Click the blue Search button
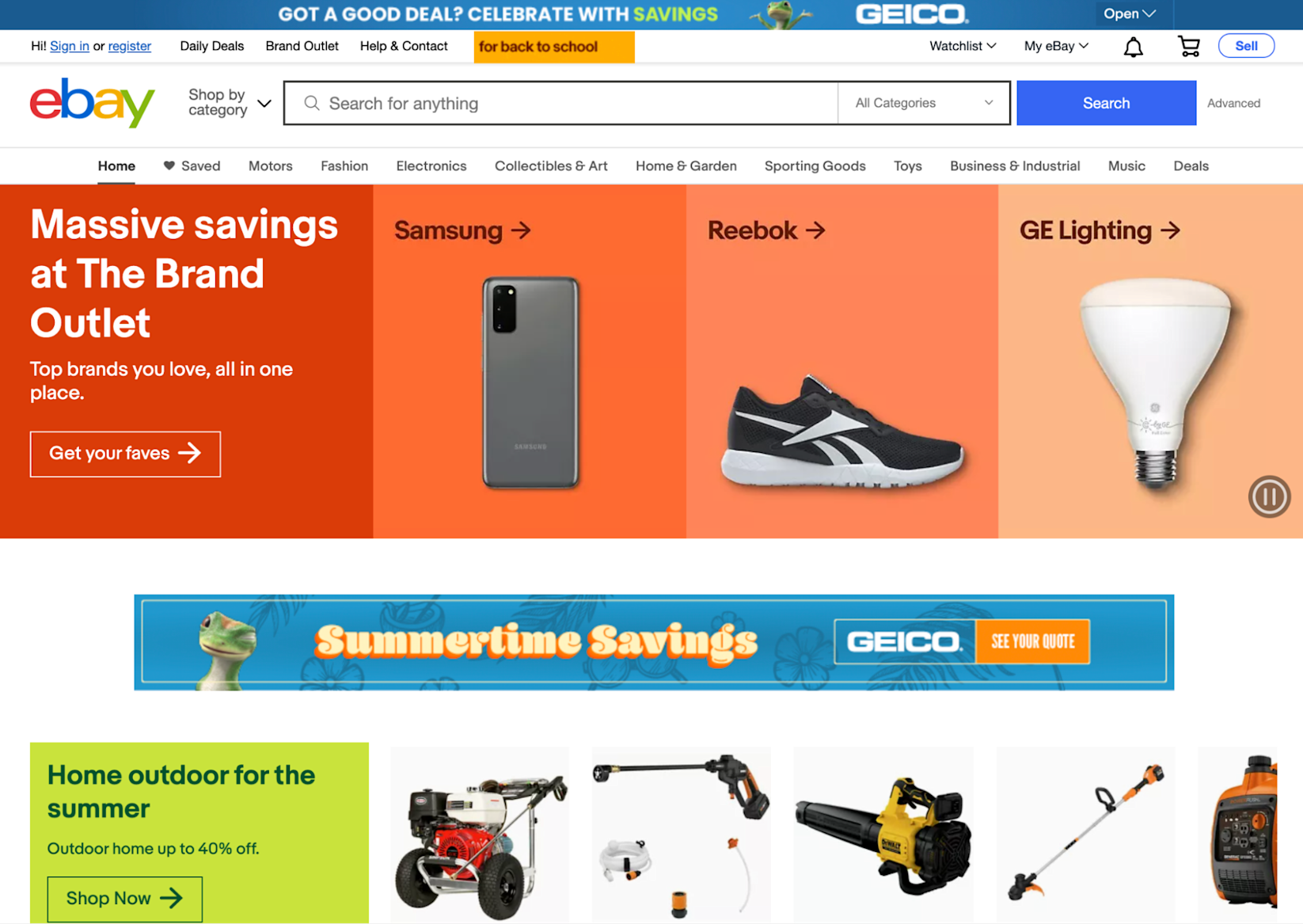1303x924 pixels. (1106, 103)
